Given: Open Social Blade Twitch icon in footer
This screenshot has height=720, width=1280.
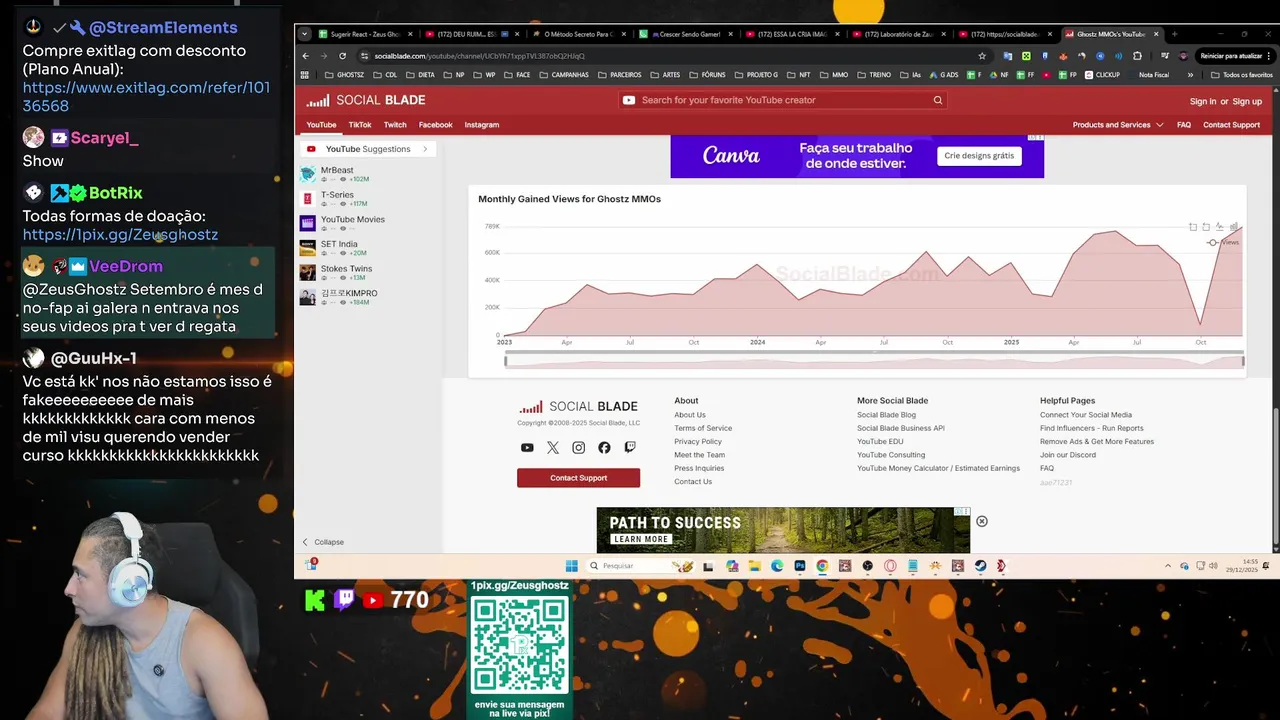Looking at the screenshot, I should pyautogui.click(x=630, y=447).
